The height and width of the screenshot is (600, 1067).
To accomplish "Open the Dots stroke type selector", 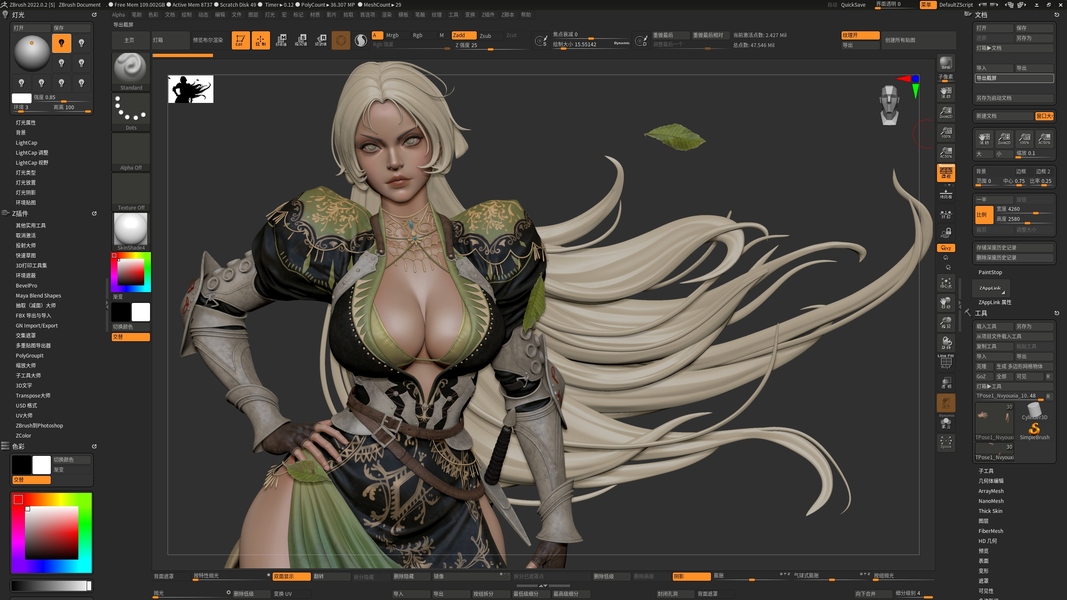I will [131, 112].
